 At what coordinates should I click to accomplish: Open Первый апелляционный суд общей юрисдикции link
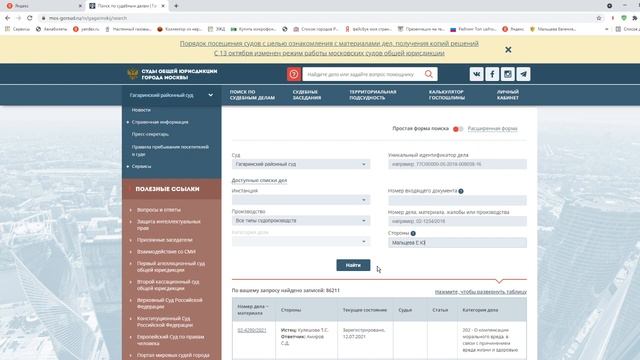click(x=171, y=267)
